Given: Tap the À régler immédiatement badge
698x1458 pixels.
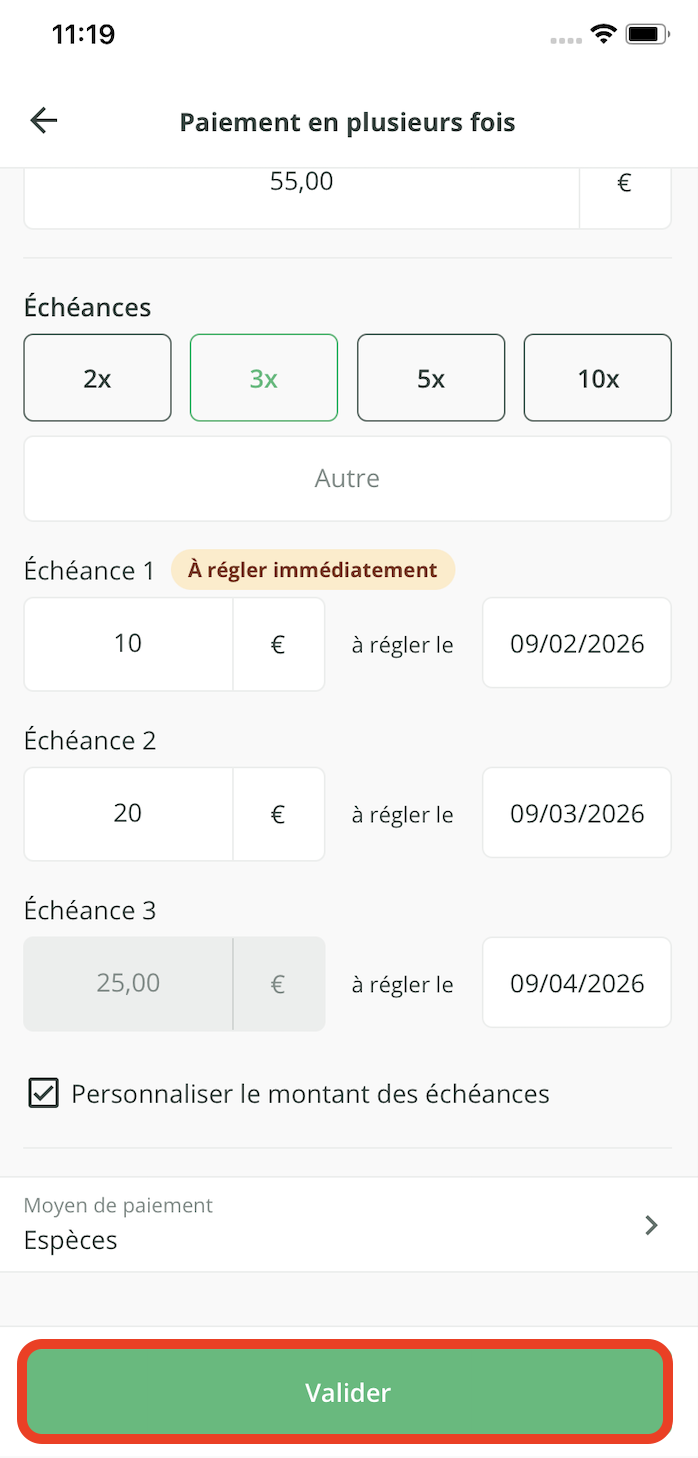Looking at the screenshot, I should [312, 570].
